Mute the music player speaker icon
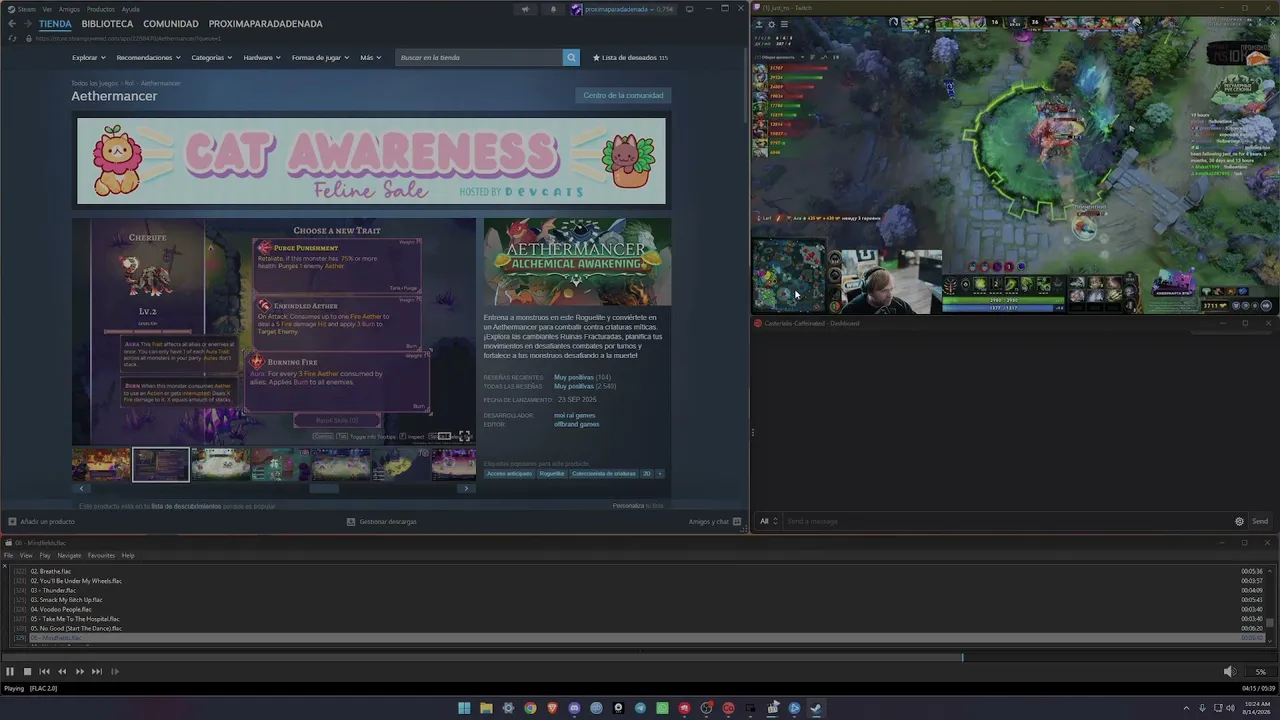The height and width of the screenshot is (720, 1280). click(1229, 672)
